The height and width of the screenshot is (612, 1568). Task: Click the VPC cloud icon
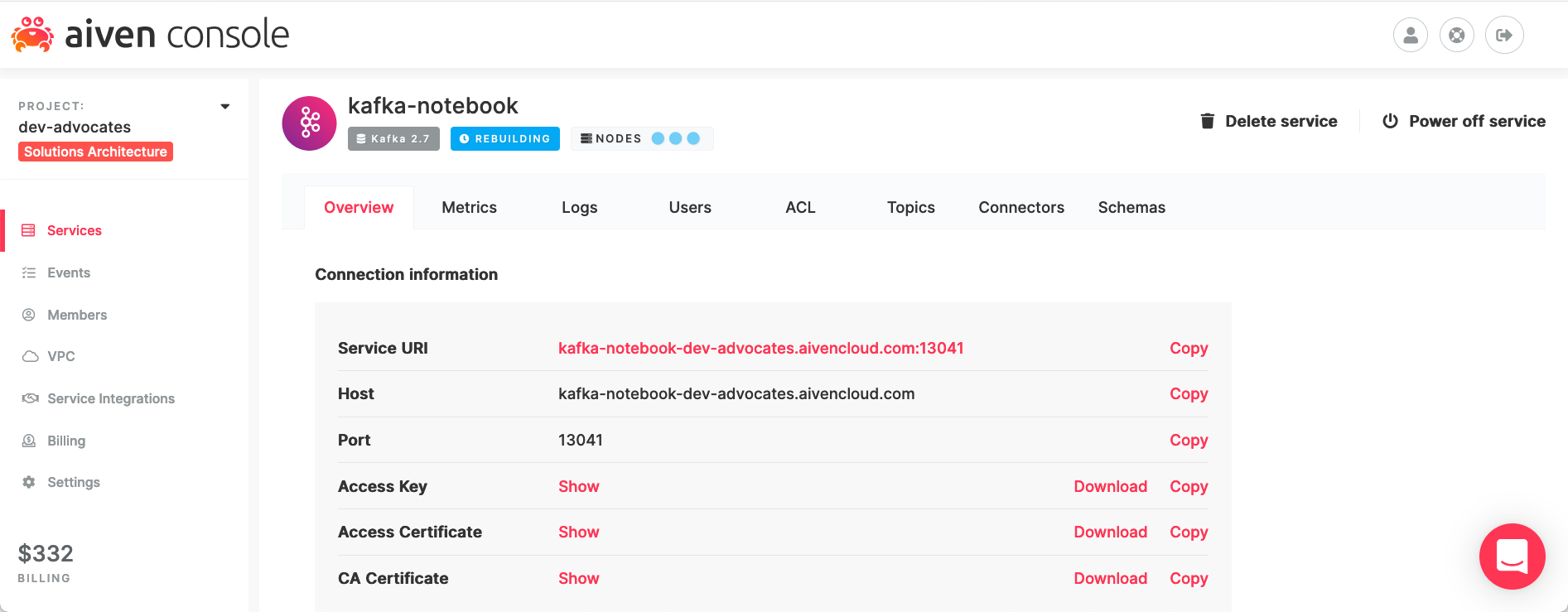30,356
